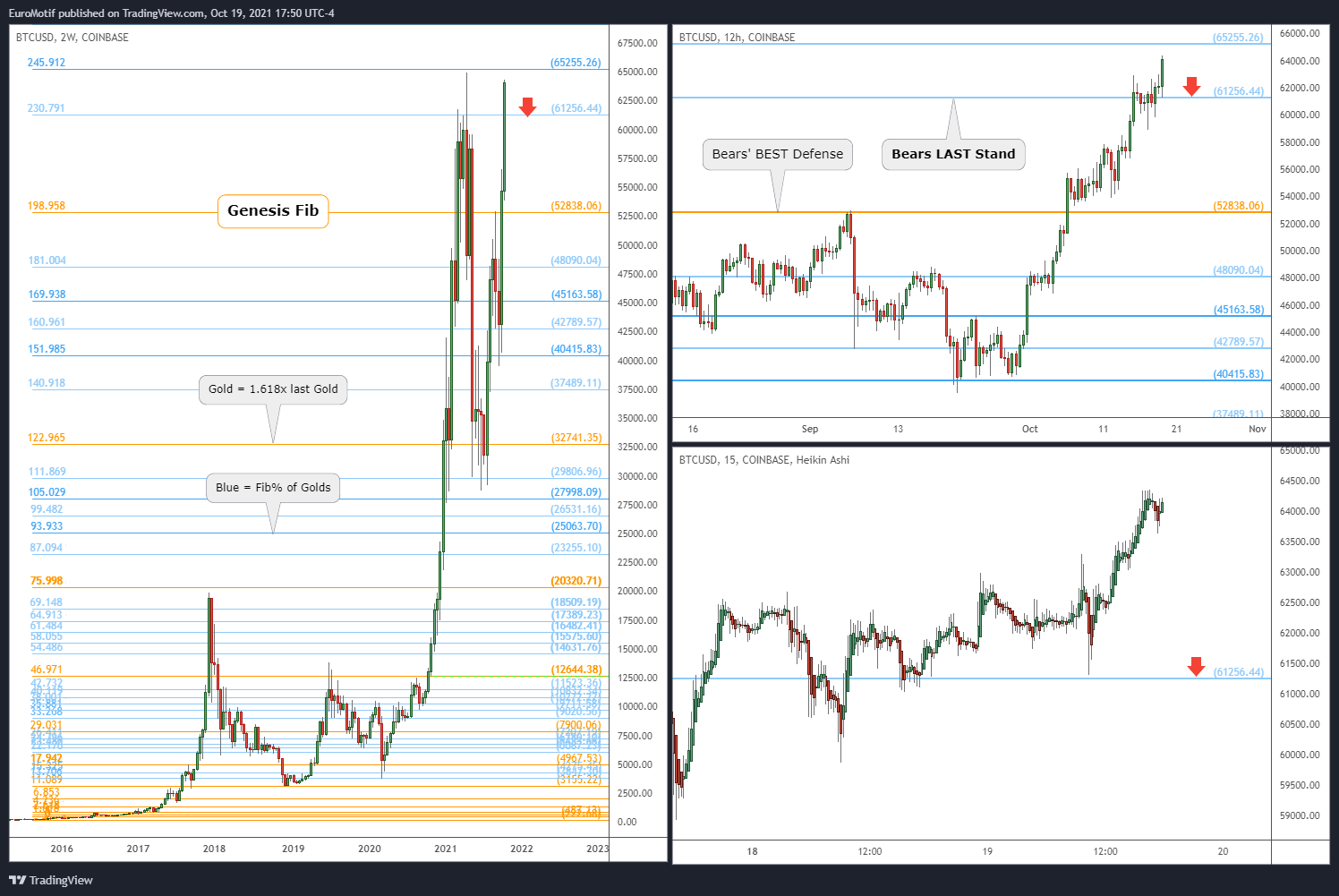
Task: Click the 2019 year axis label
Action: [293, 849]
